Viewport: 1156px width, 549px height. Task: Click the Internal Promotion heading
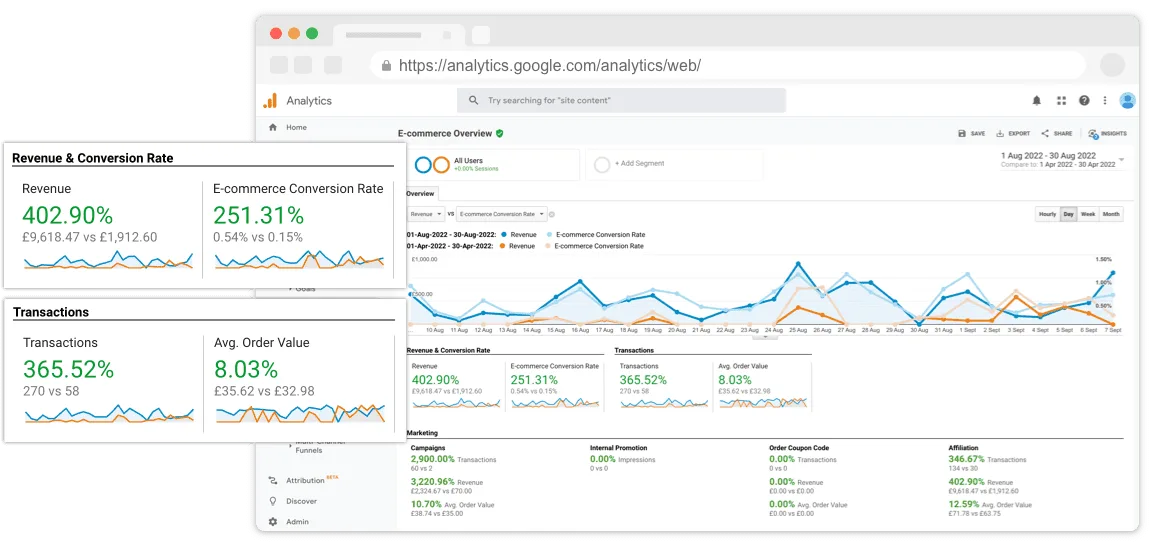pos(619,447)
